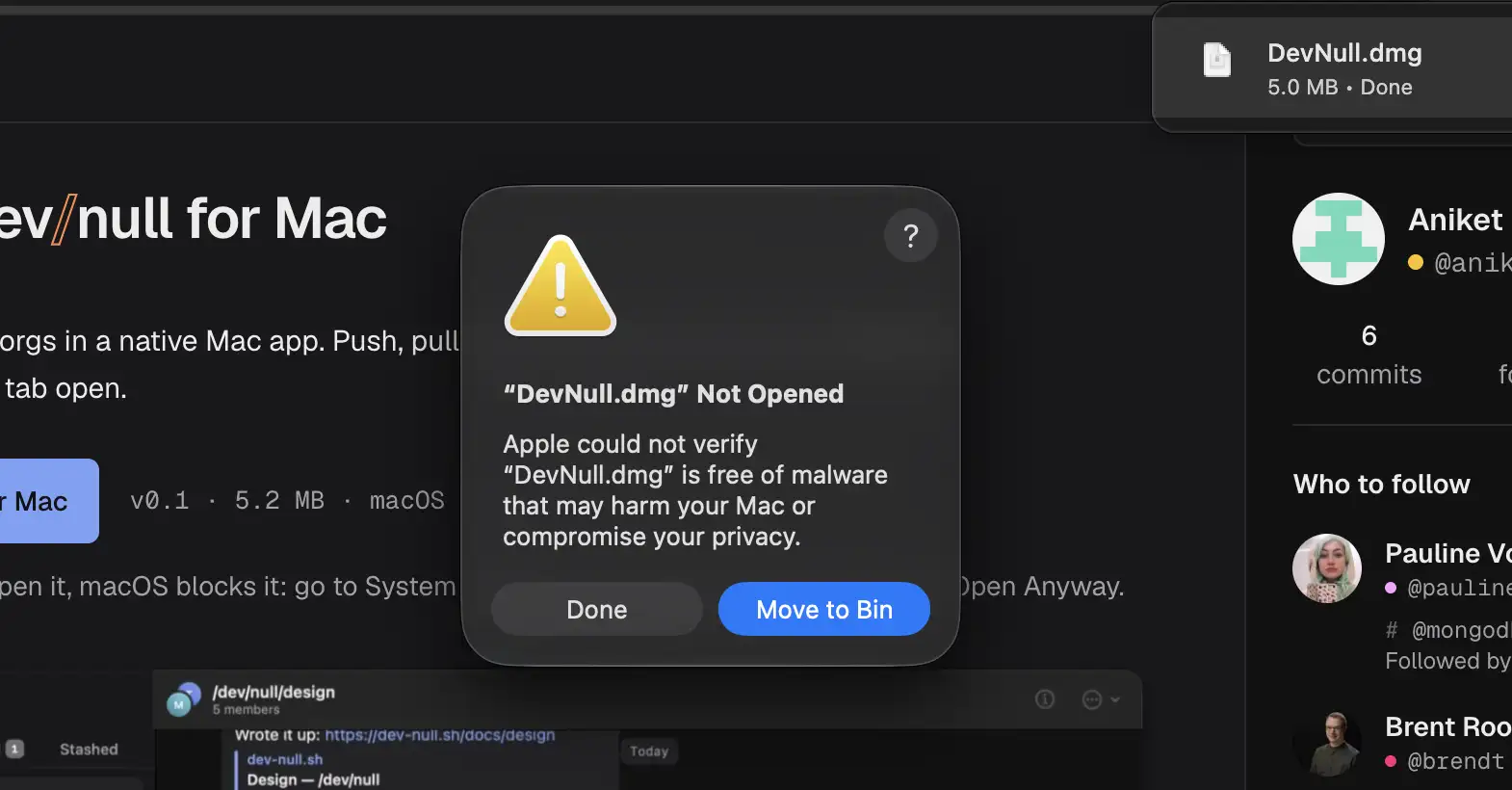Open Pauline's name in Who to follow

click(x=1447, y=553)
